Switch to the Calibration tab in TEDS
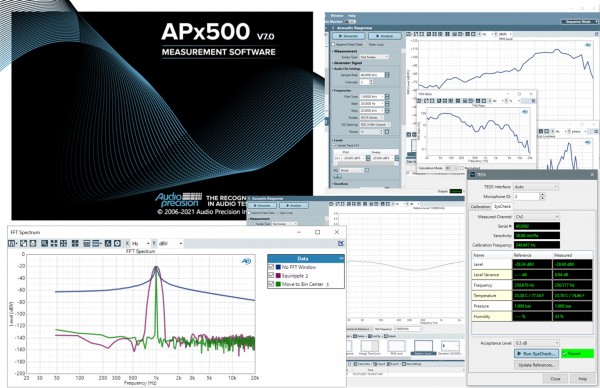600x388 pixels. coord(480,206)
